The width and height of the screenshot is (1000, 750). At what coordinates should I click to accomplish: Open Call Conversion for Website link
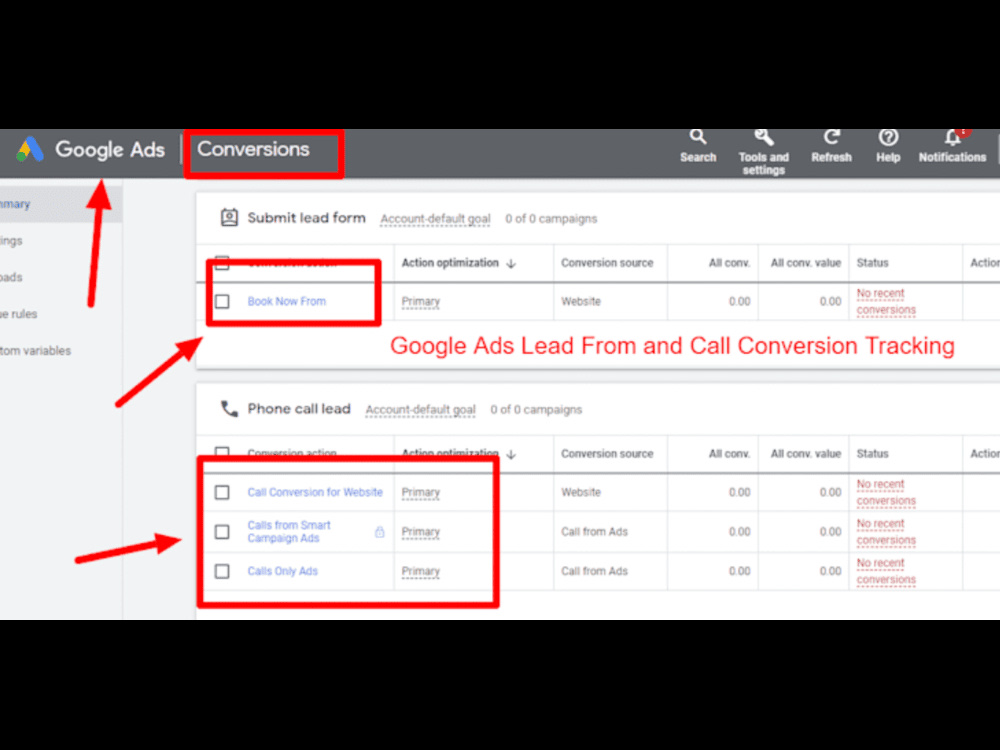315,492
